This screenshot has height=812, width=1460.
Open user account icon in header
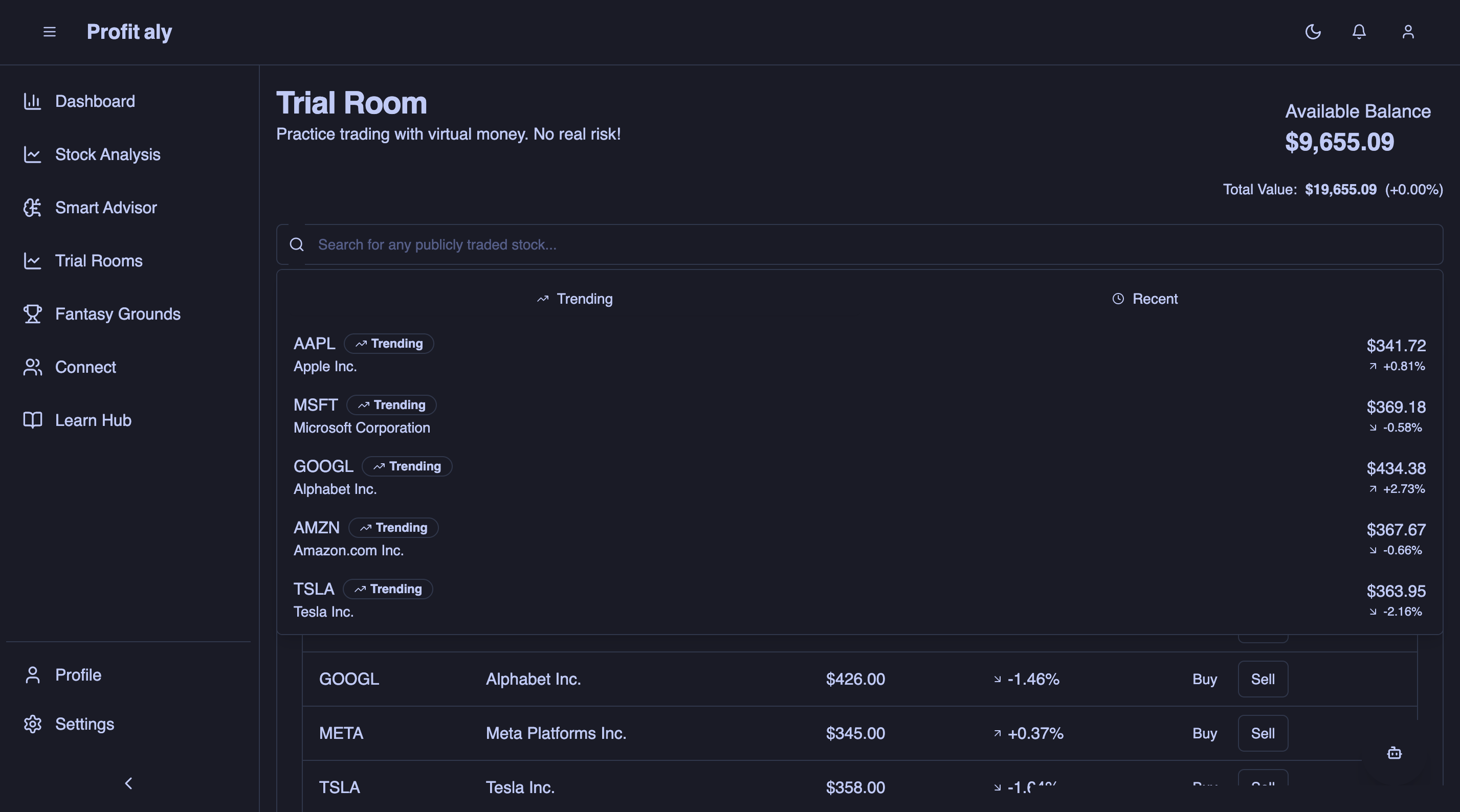click(1408, 32)
